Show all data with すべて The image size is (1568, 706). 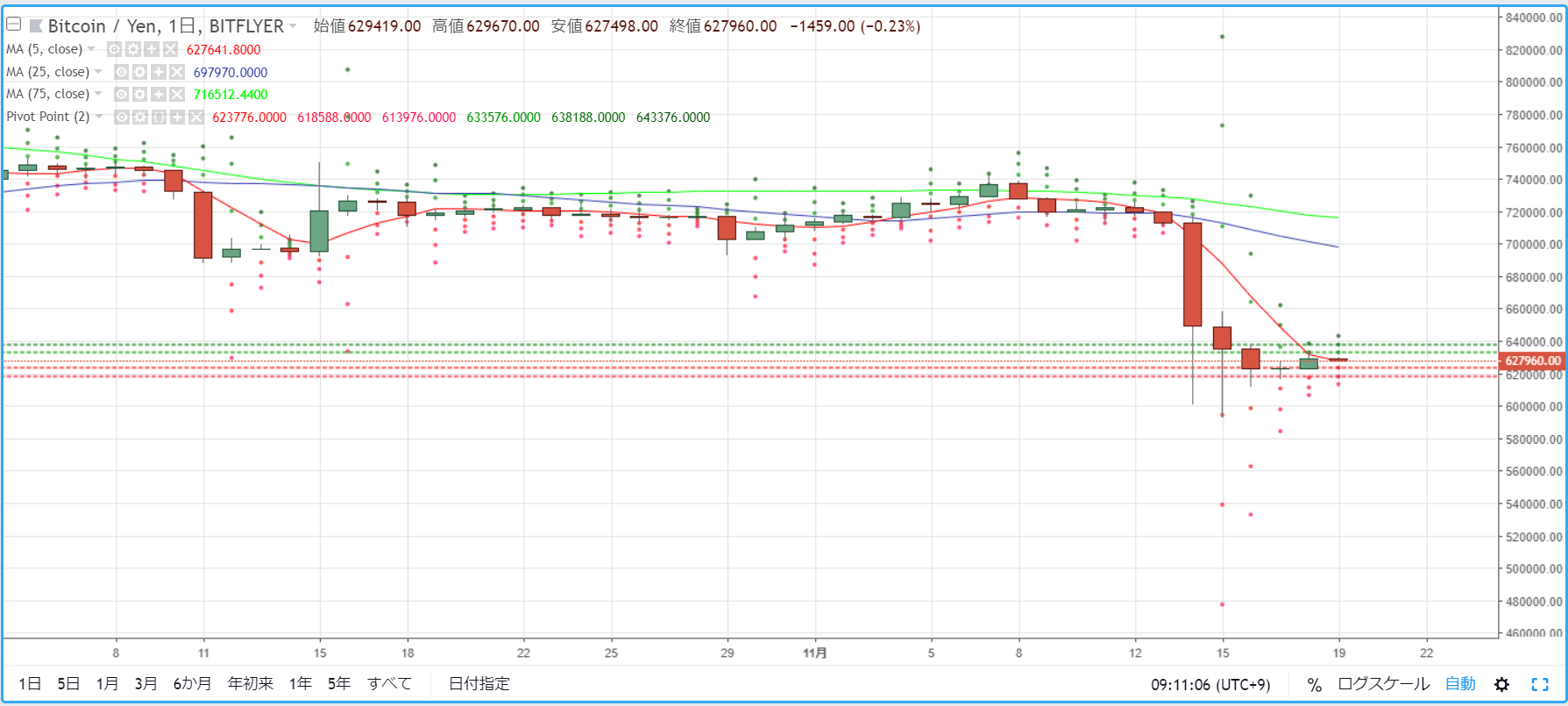click(x=389, y=684)
